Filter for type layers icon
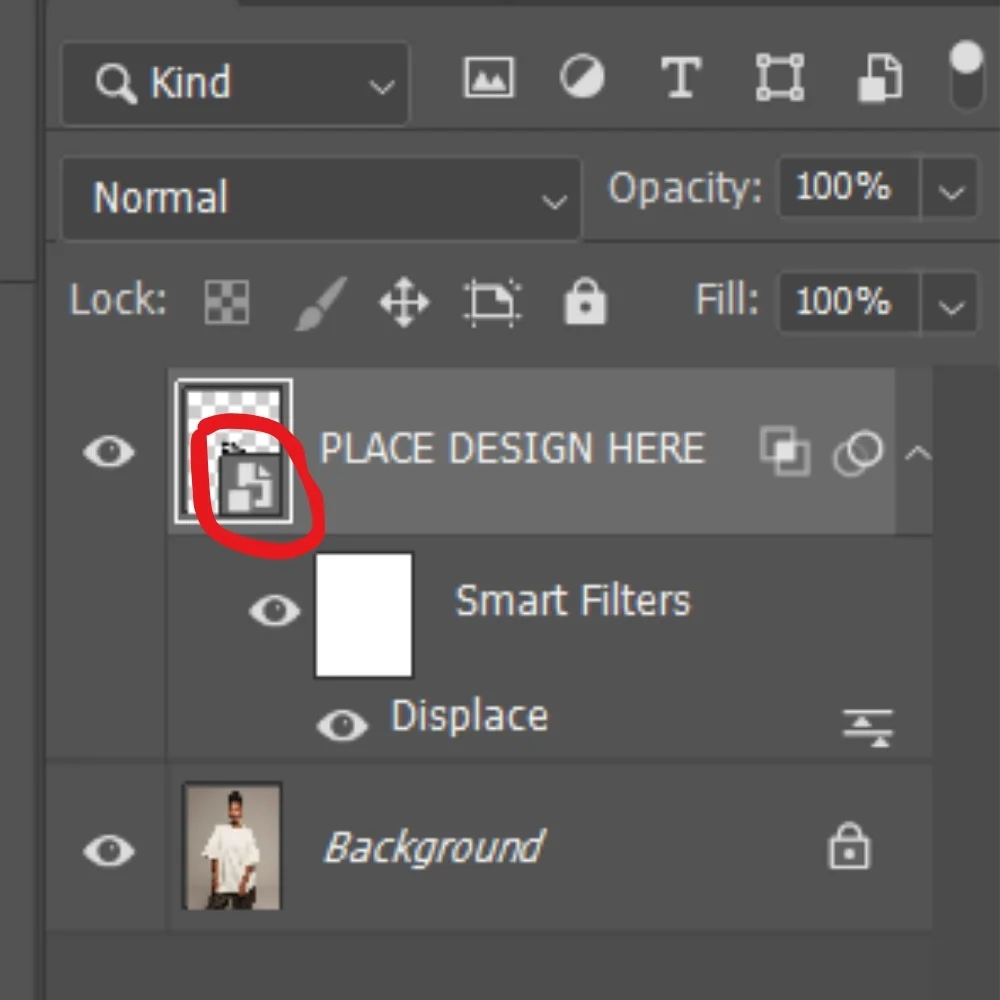The width and height of the screenshot is (1000, 1000). (x=680, y=77)
